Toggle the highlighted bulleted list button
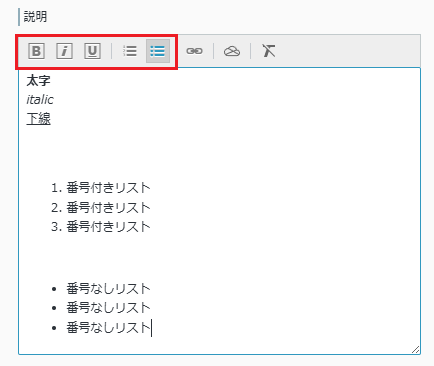This screenshot has width=434, height=366. [158, 51]
